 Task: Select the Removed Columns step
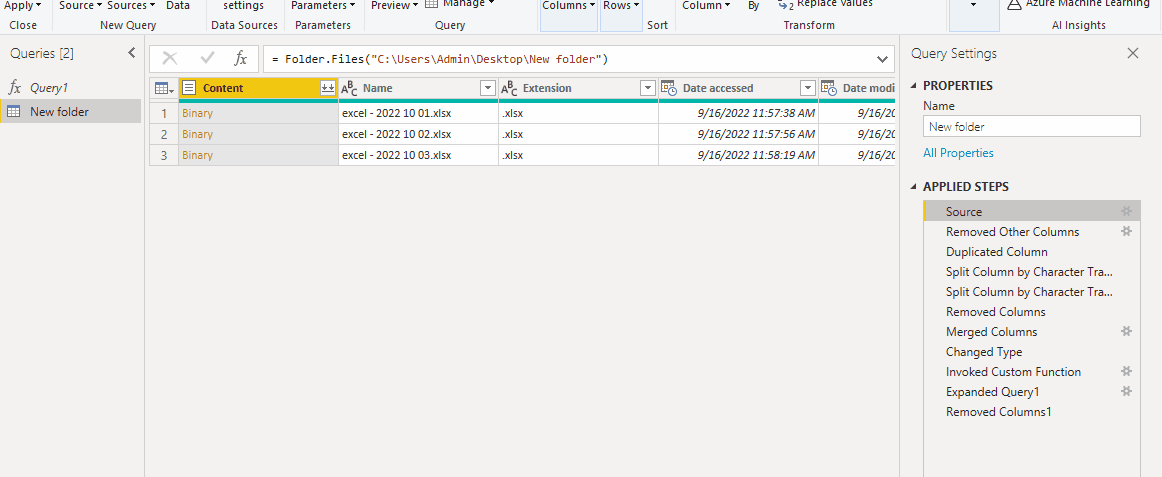1032,312
